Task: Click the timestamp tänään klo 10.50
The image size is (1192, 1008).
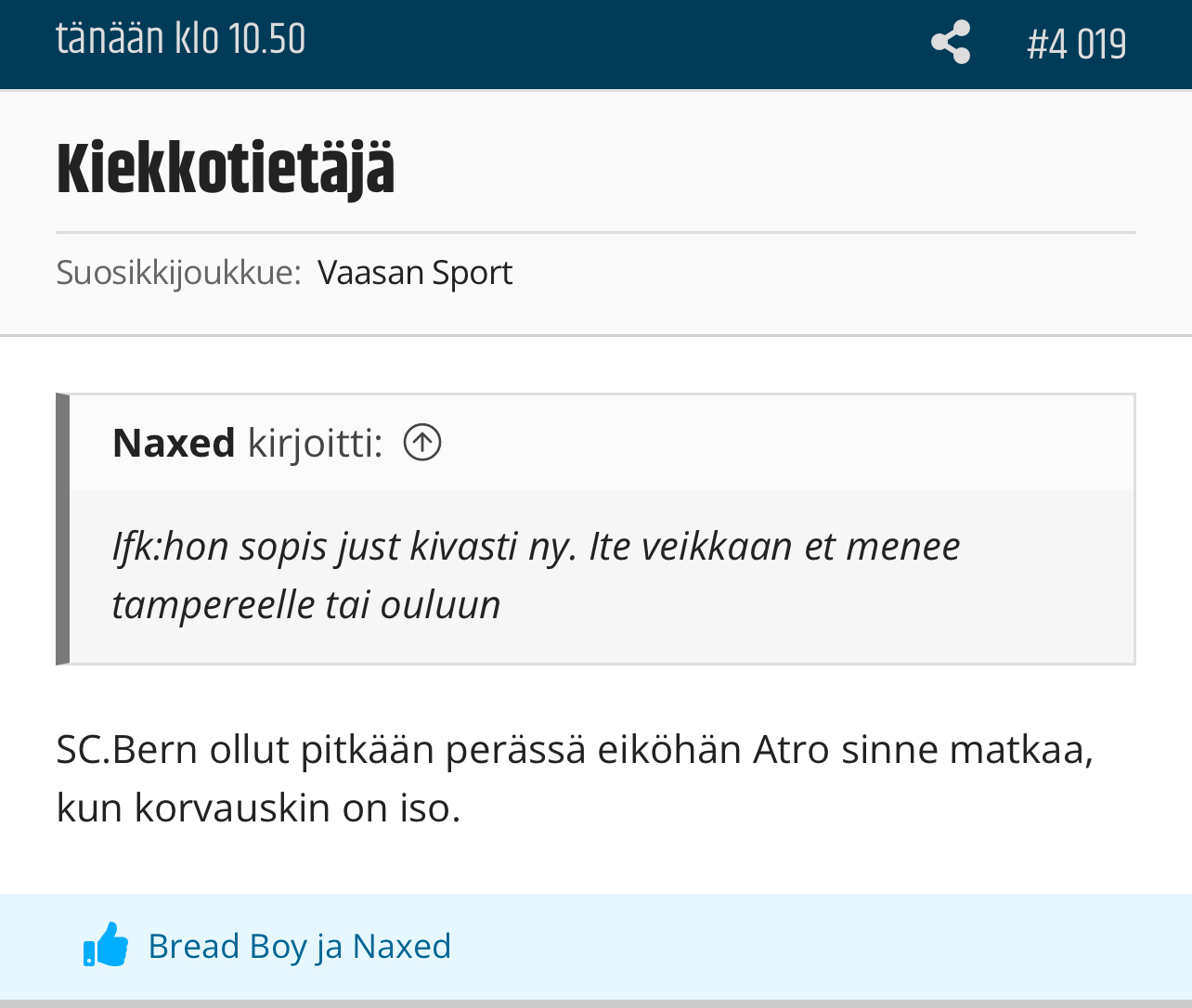Action: (181, 40)
